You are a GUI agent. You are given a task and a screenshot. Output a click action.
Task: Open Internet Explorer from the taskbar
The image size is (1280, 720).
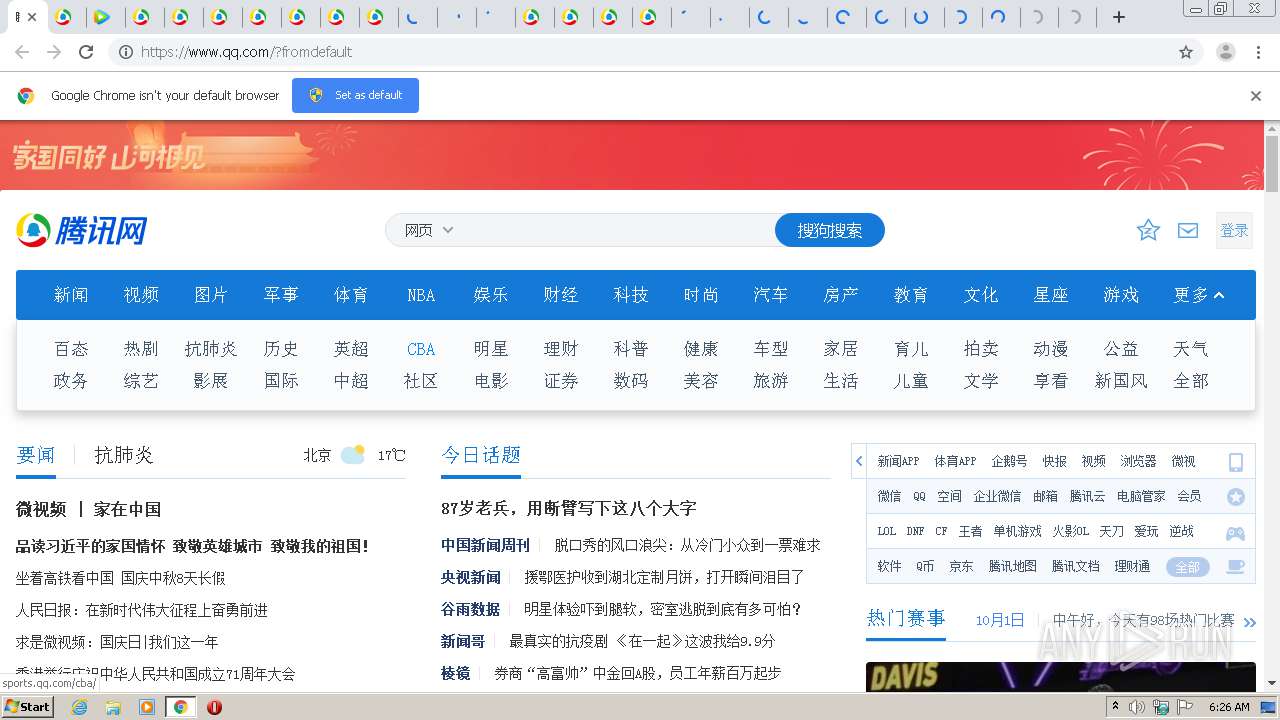tap(80, 707)
